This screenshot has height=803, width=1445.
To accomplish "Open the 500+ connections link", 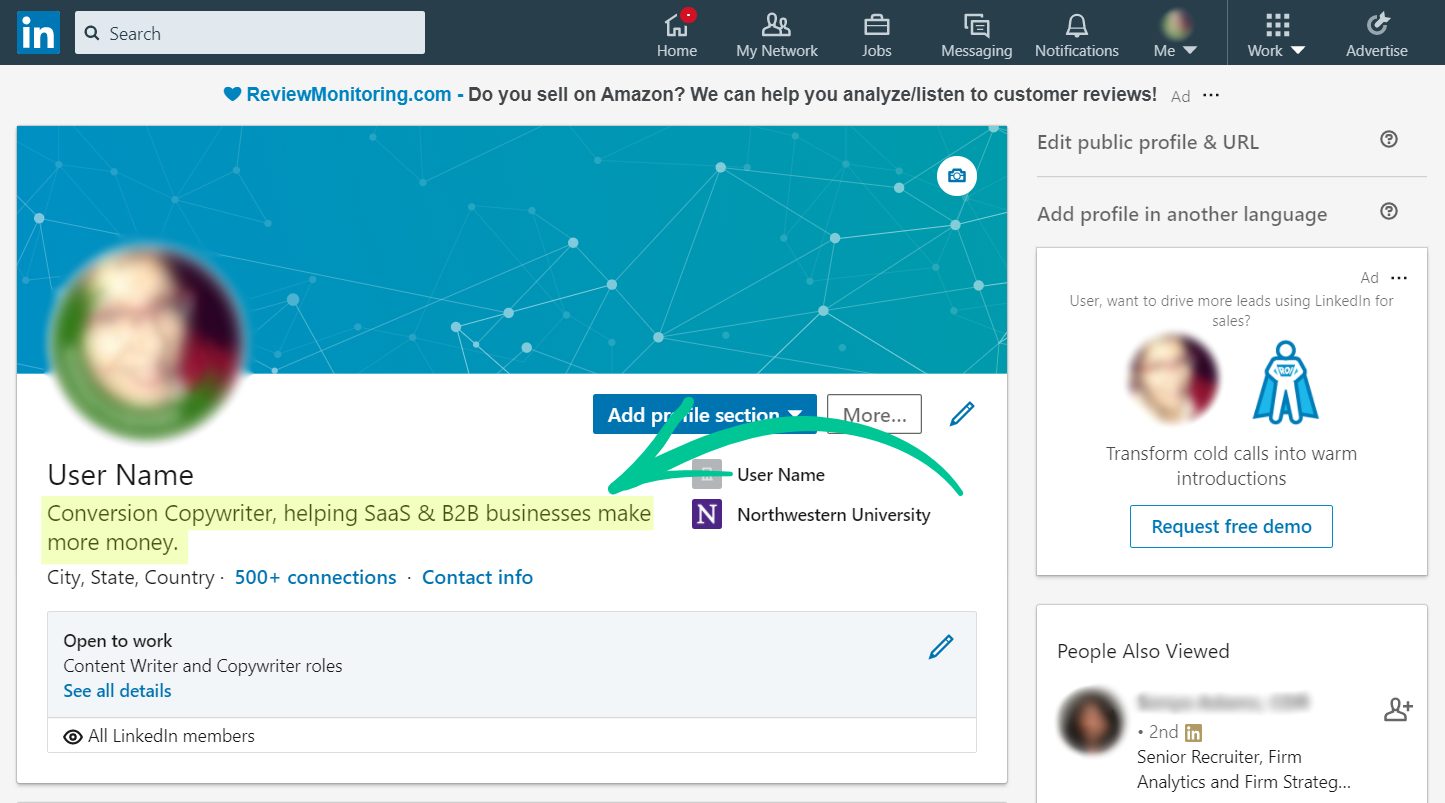I will [x=315, y=578].
